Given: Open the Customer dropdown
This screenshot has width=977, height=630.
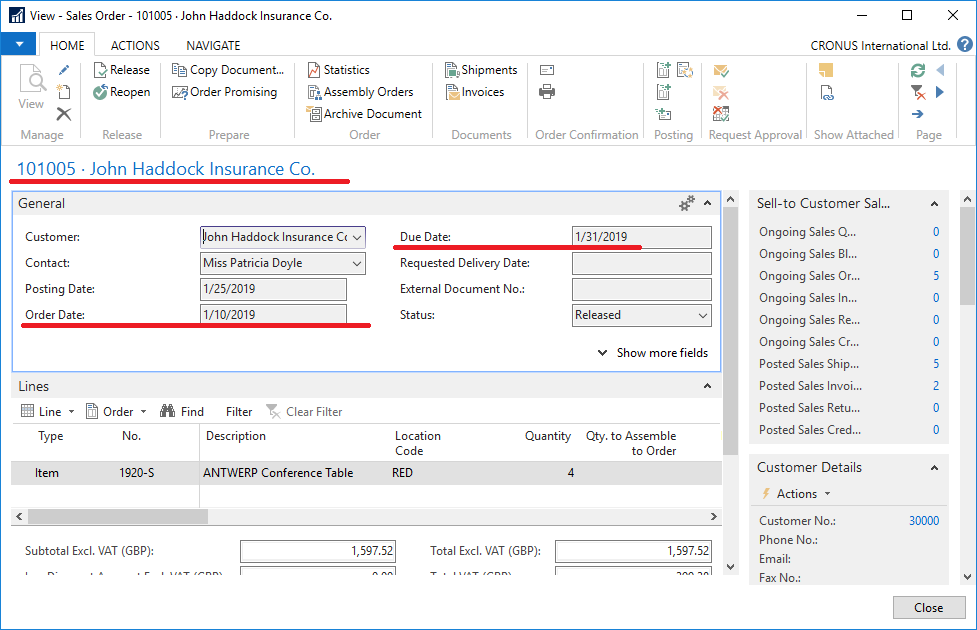Looking at the screenshot, I should point(357,237).
